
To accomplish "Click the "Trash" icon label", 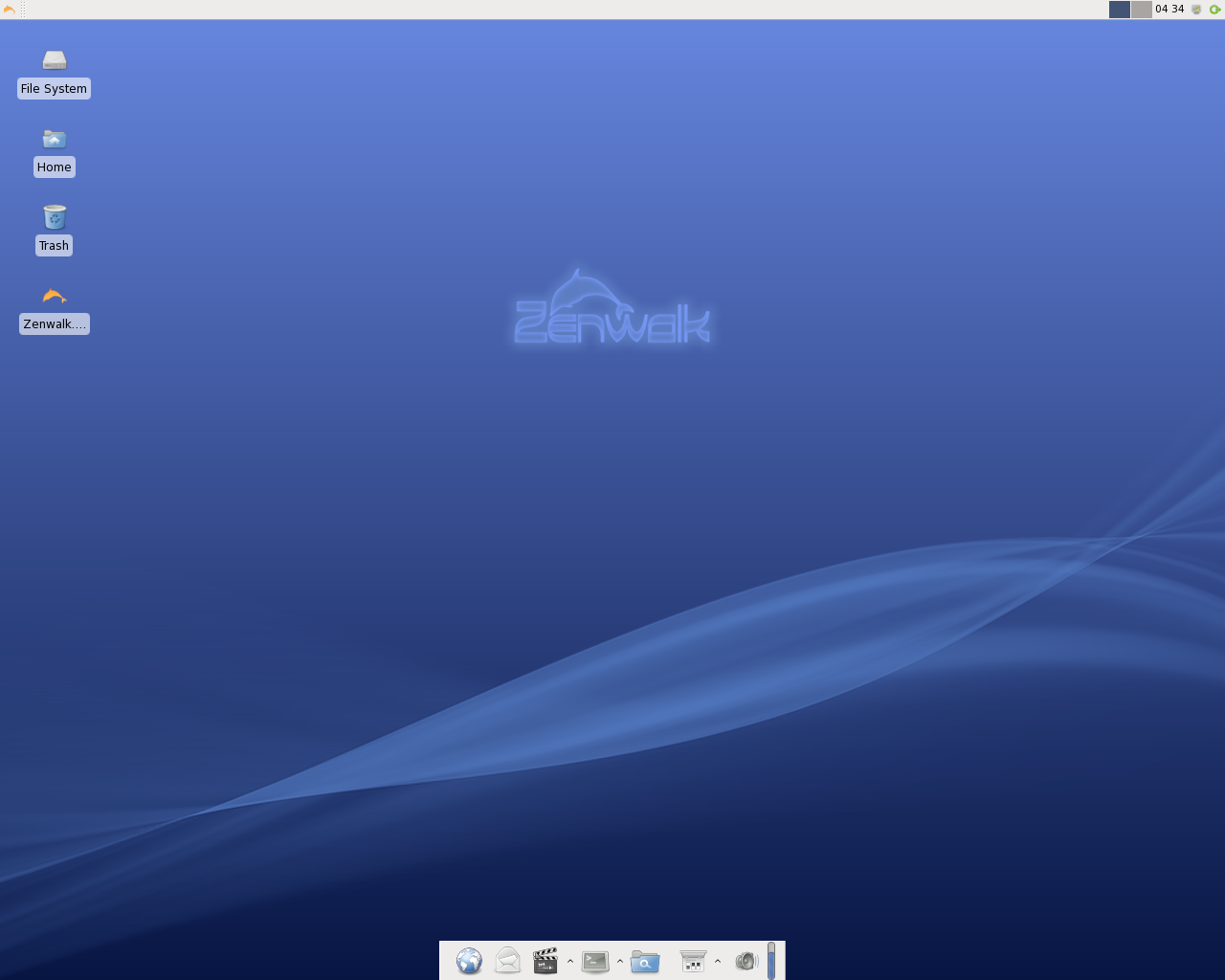I will pyautogui.click(x=54, y=246).
